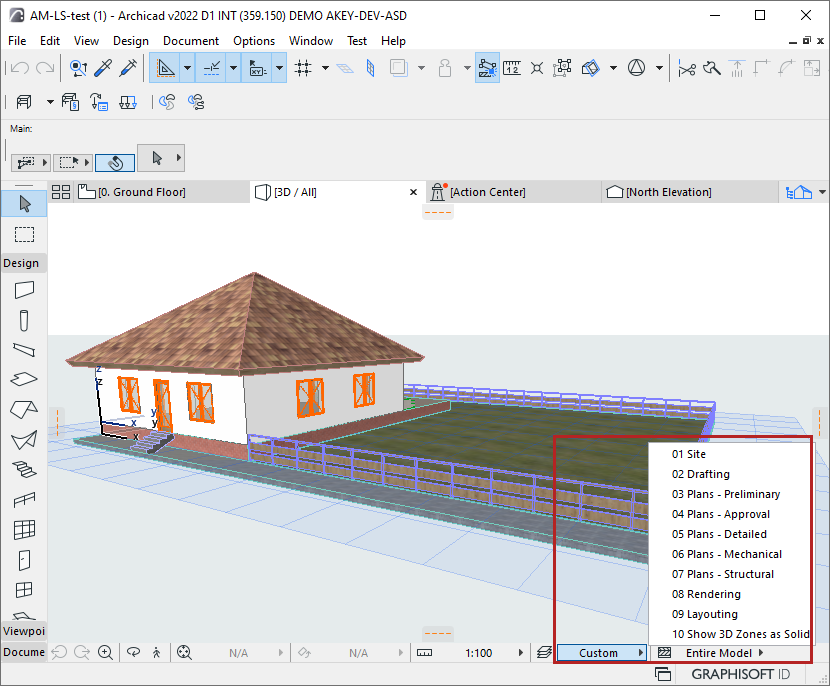
Task: Pick the Wall tool in Design toolbox
Action: [24, 290]
